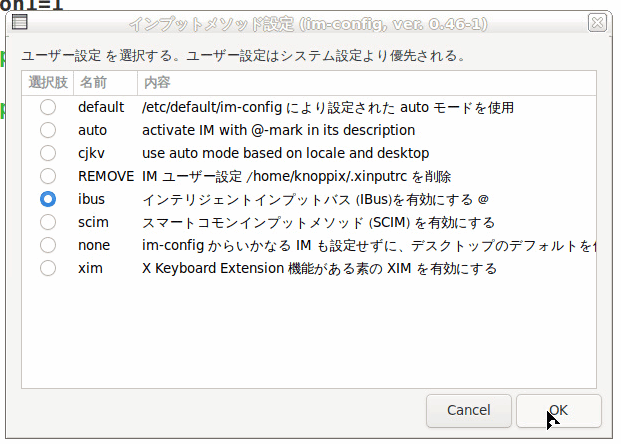Choose the scim radio option
This screenshot has height=444, width=621.
point(48,222)
